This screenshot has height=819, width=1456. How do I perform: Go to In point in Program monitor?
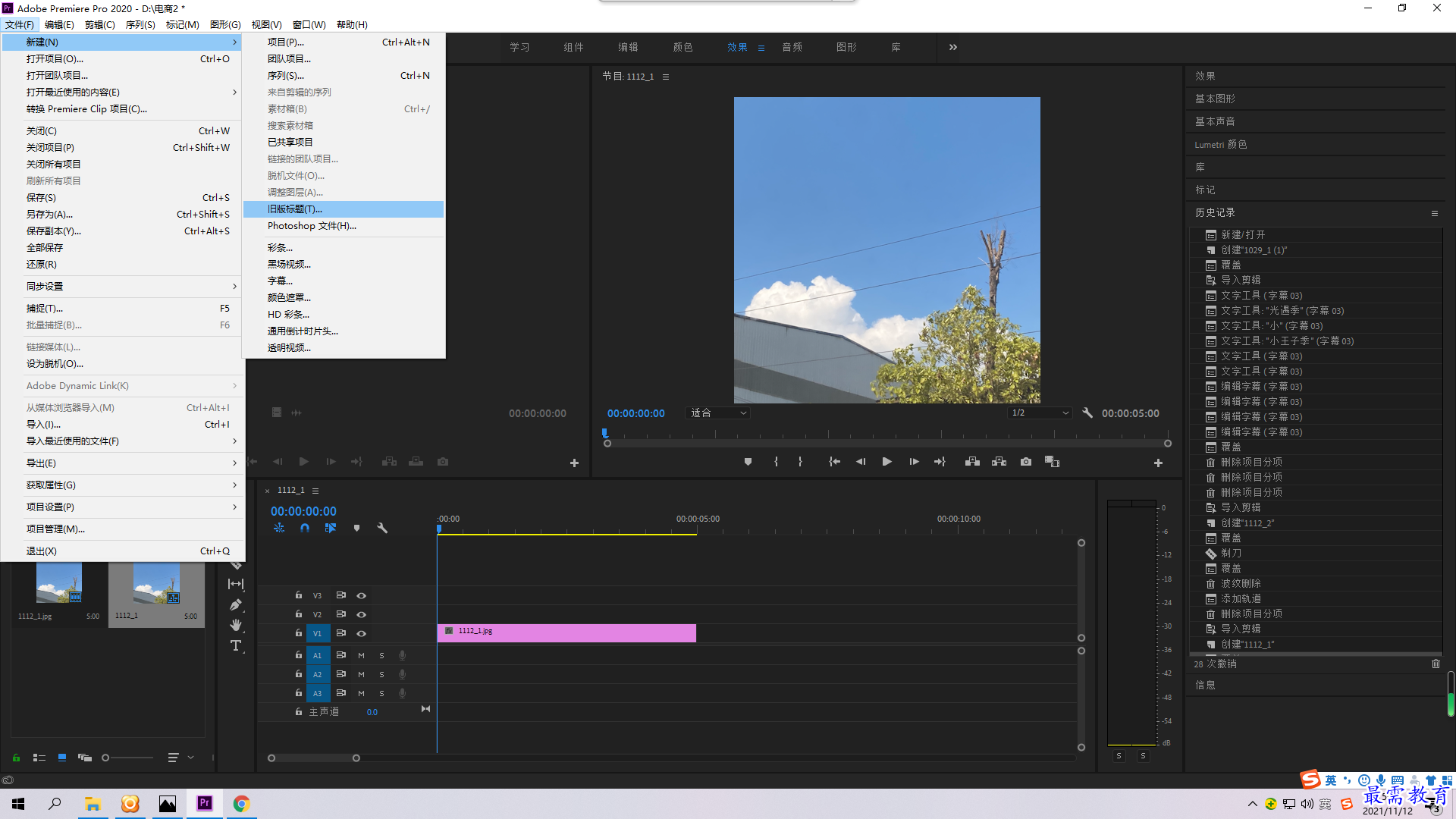tap(834, 462)
